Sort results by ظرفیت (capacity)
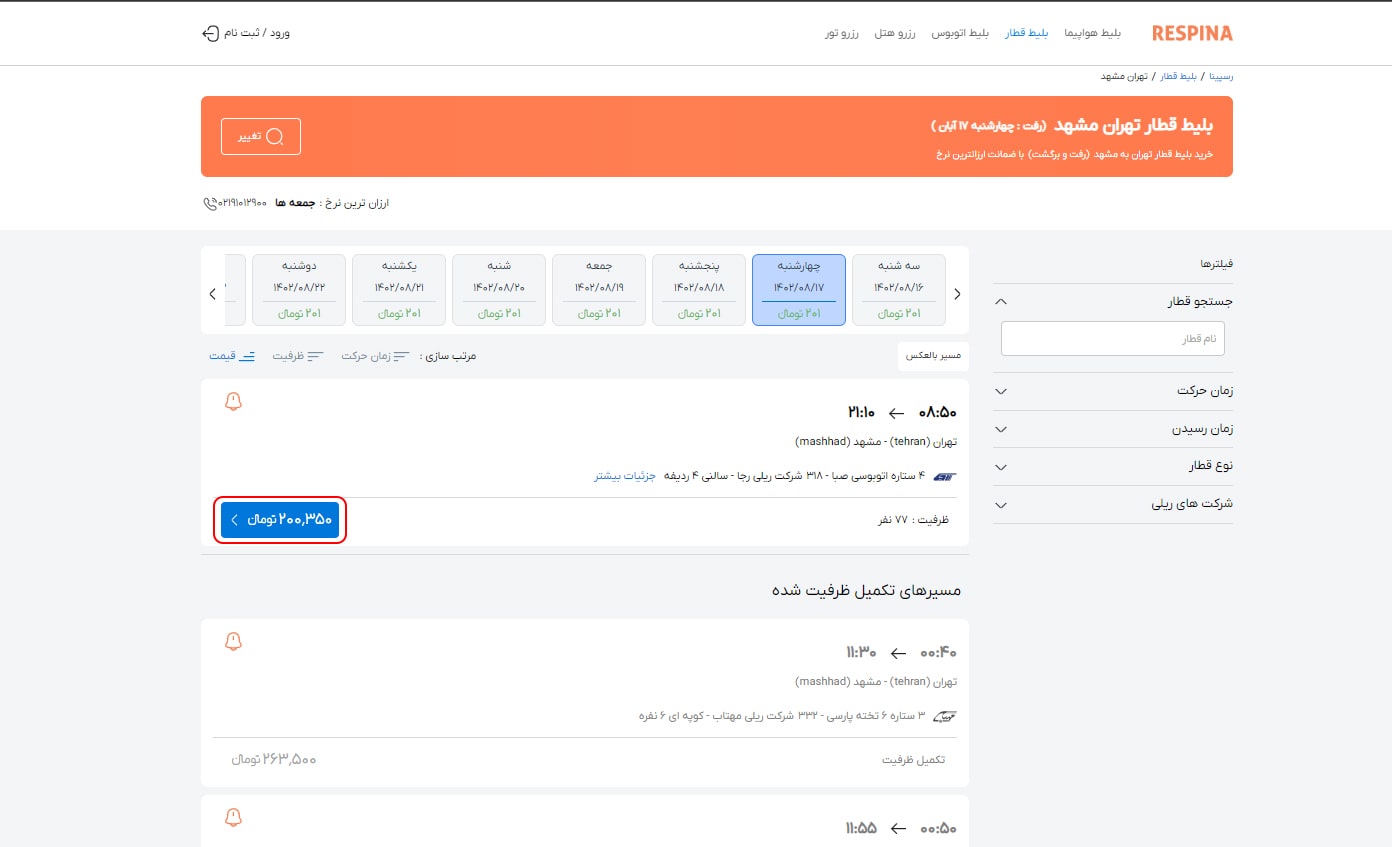Screen dimensions: 1392x847 pos(297,355)
